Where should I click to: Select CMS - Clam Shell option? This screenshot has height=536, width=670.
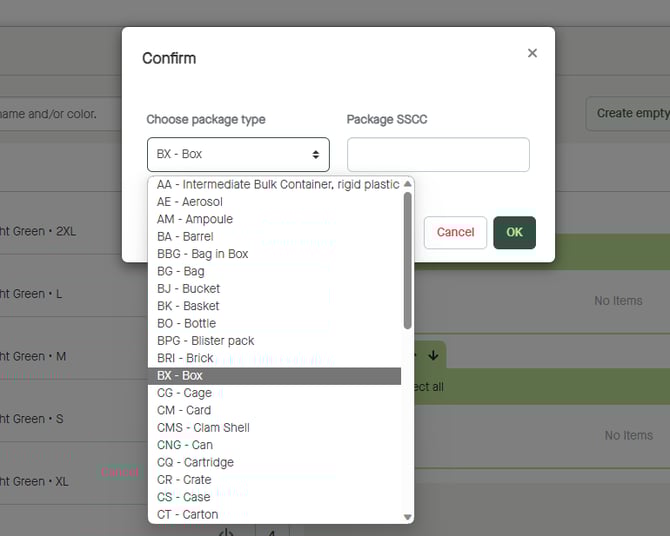pyautogui.click(x=203, y=428)
